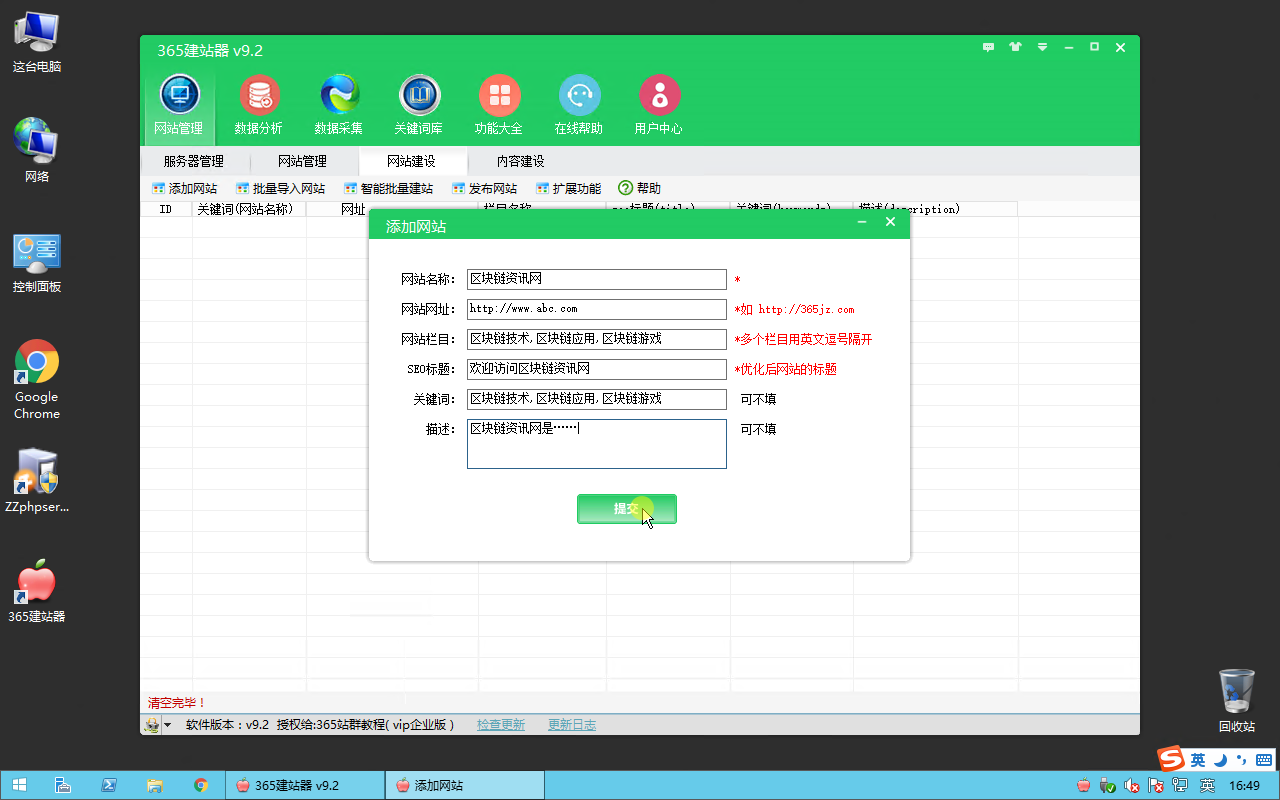The width and height of the screenshot is (1280, 800).
Task: Open 回收站 desktop icon
Action: pos(1237,700)
